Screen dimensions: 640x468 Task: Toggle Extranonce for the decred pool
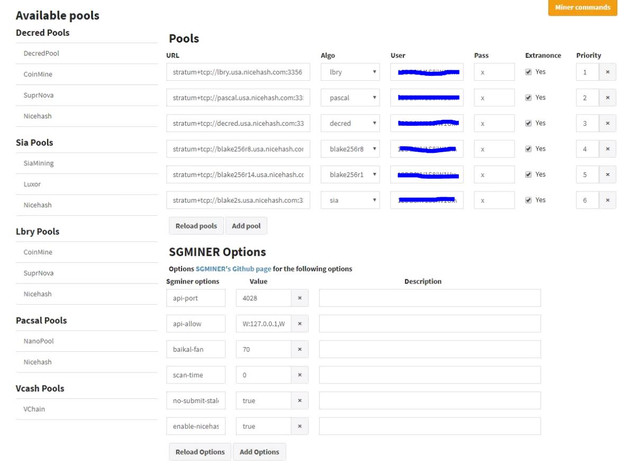coord(529,123)
